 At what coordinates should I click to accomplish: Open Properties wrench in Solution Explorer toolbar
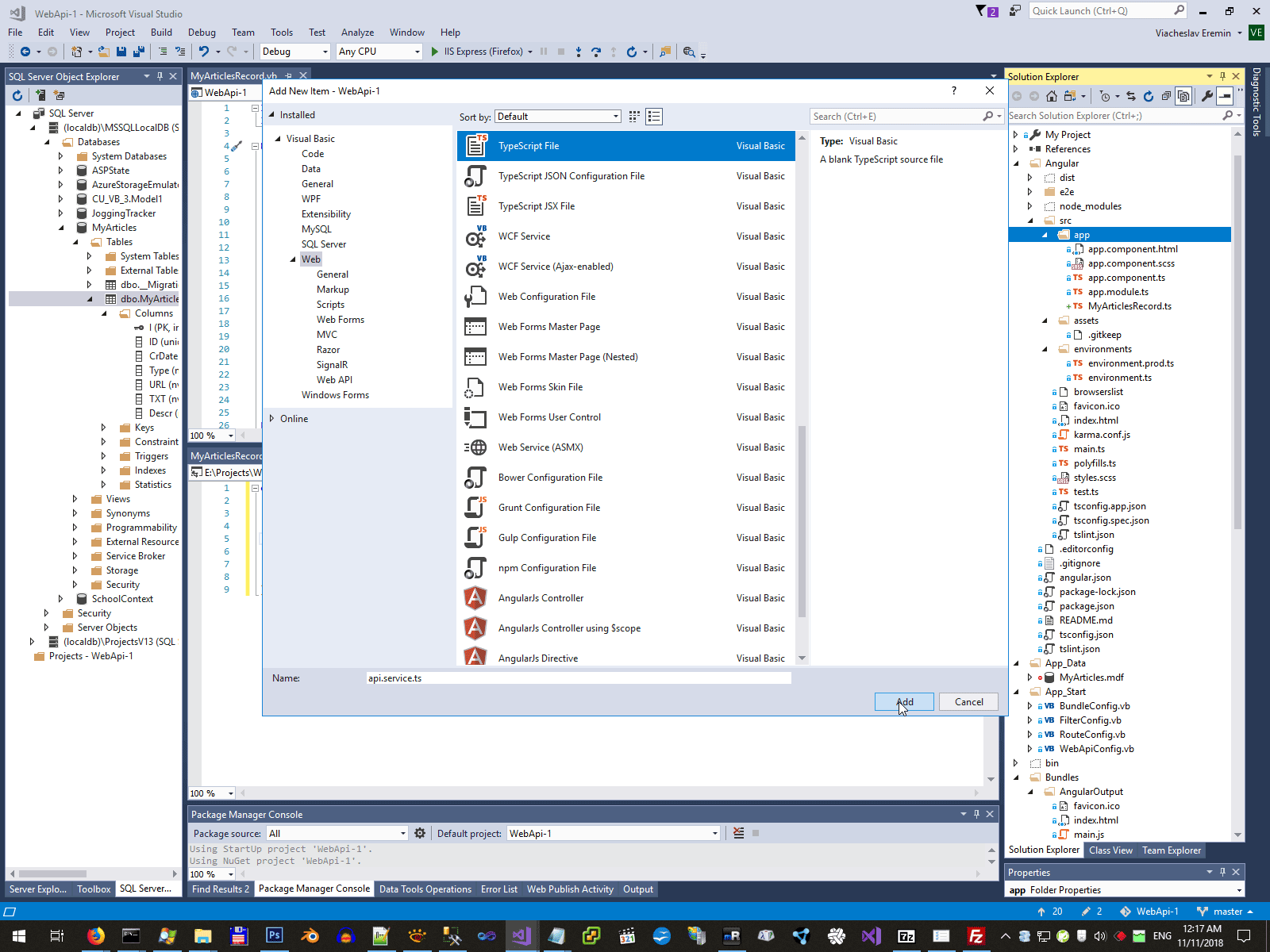coord(1207,96)
